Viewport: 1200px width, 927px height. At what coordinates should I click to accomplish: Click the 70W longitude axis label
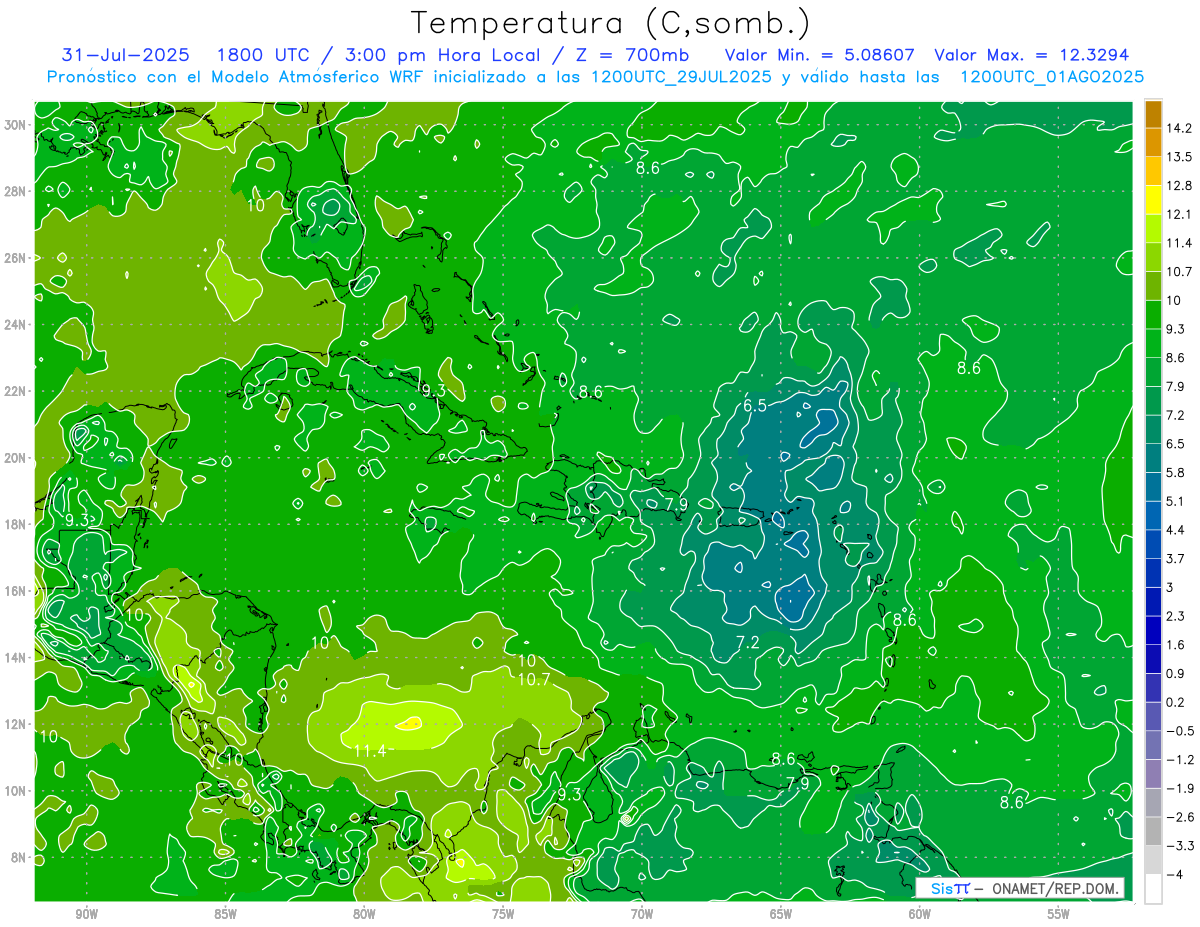[x=642, y=914]
